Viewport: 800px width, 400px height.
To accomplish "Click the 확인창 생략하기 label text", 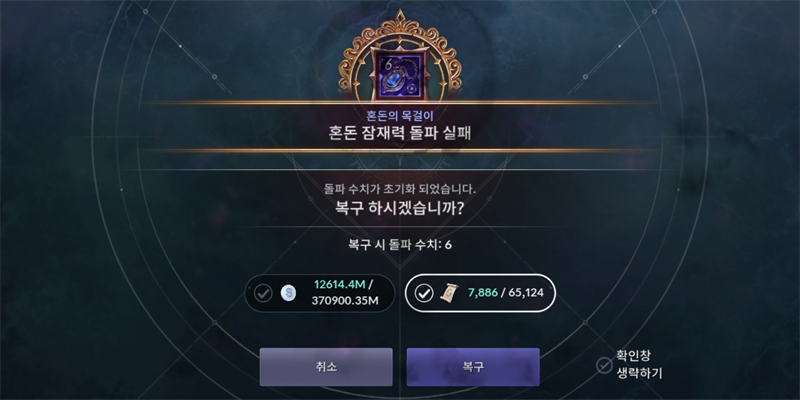I will [639, 365].
